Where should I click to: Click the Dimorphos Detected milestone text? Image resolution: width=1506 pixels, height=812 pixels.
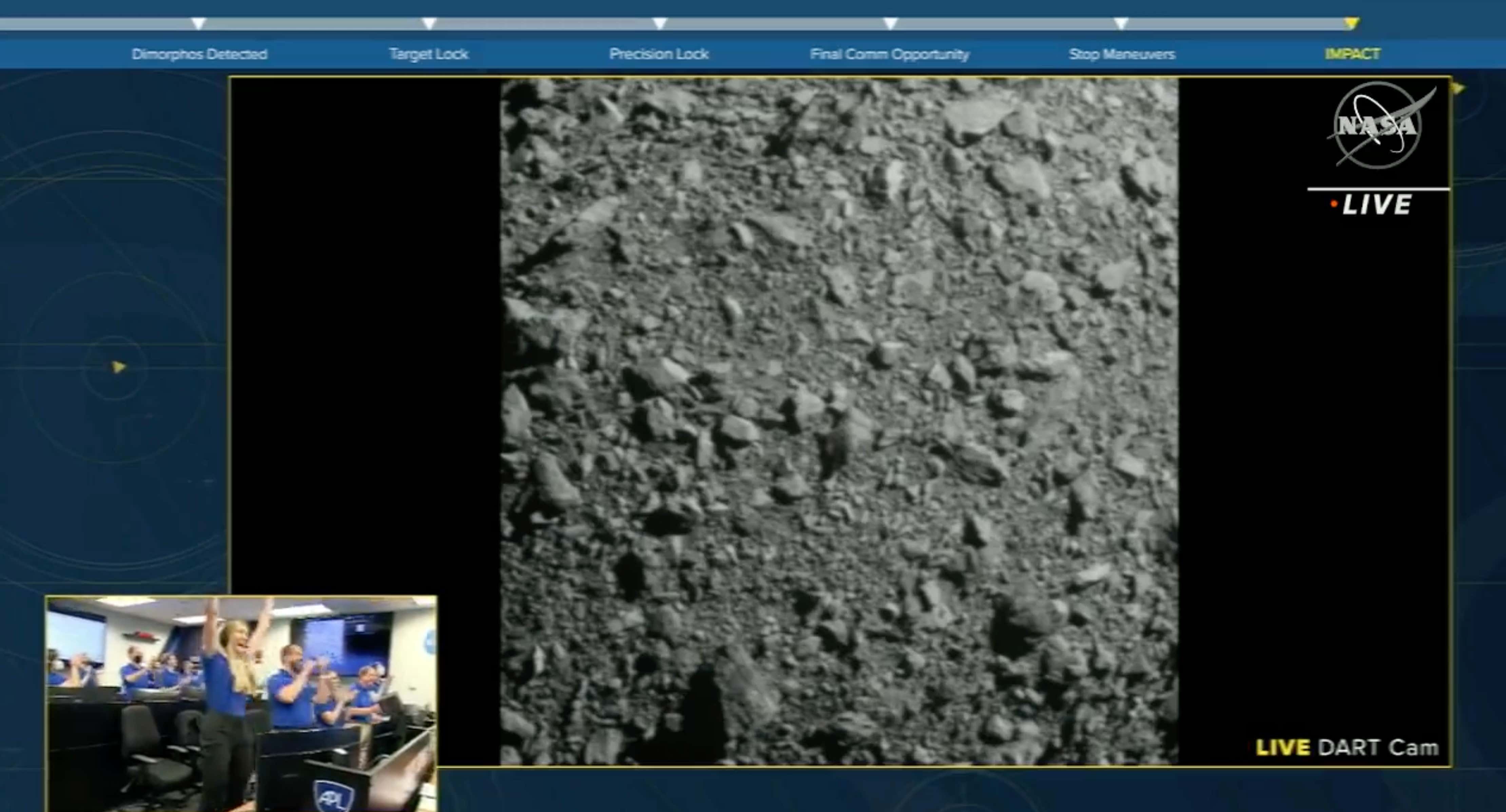[200, 54]
